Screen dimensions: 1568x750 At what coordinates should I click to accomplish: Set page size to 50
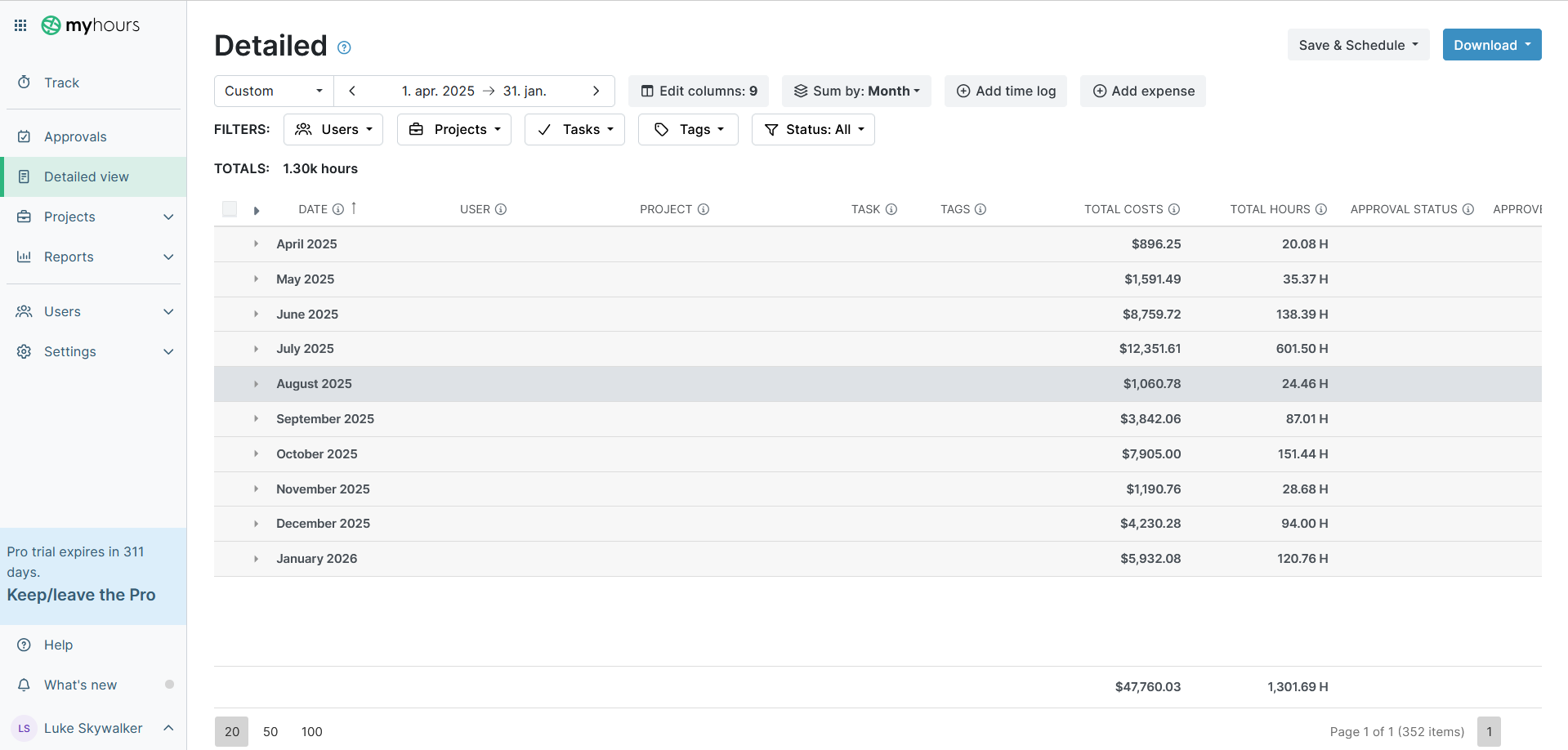tap(270, 731)
